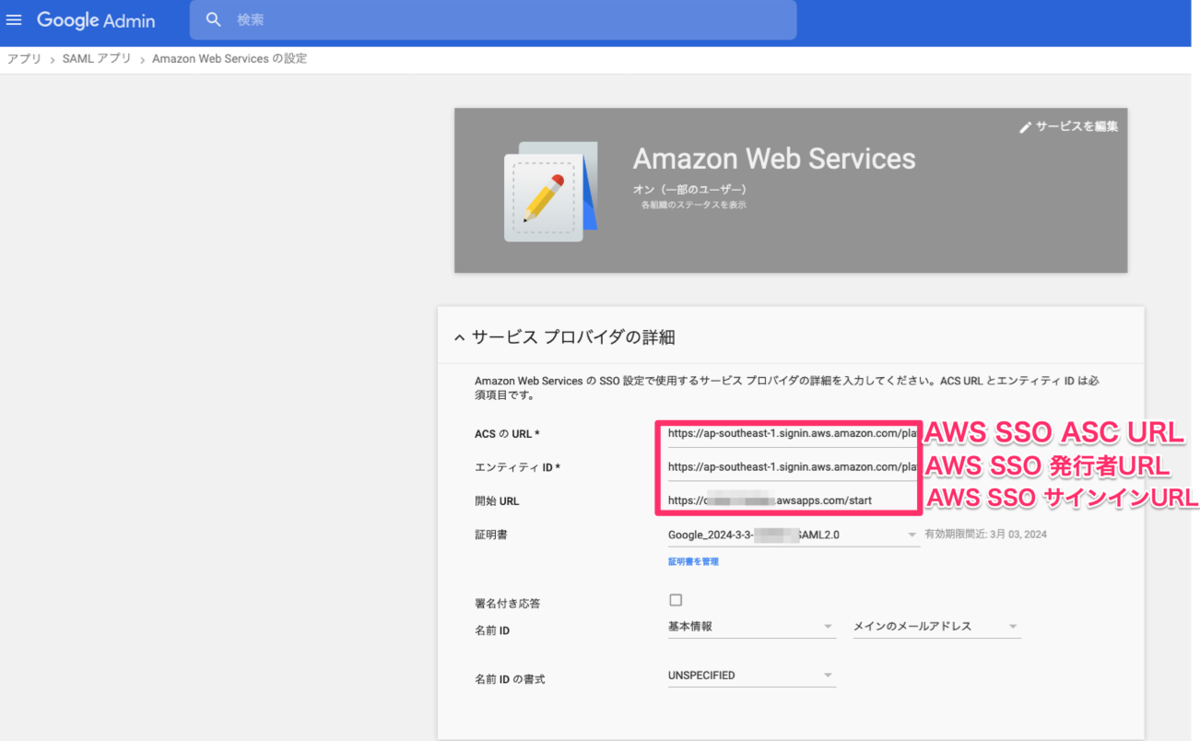Click 各組織のステータスを表示 link
Viewport: 1200px width, 741px height.
pos(694,205)
